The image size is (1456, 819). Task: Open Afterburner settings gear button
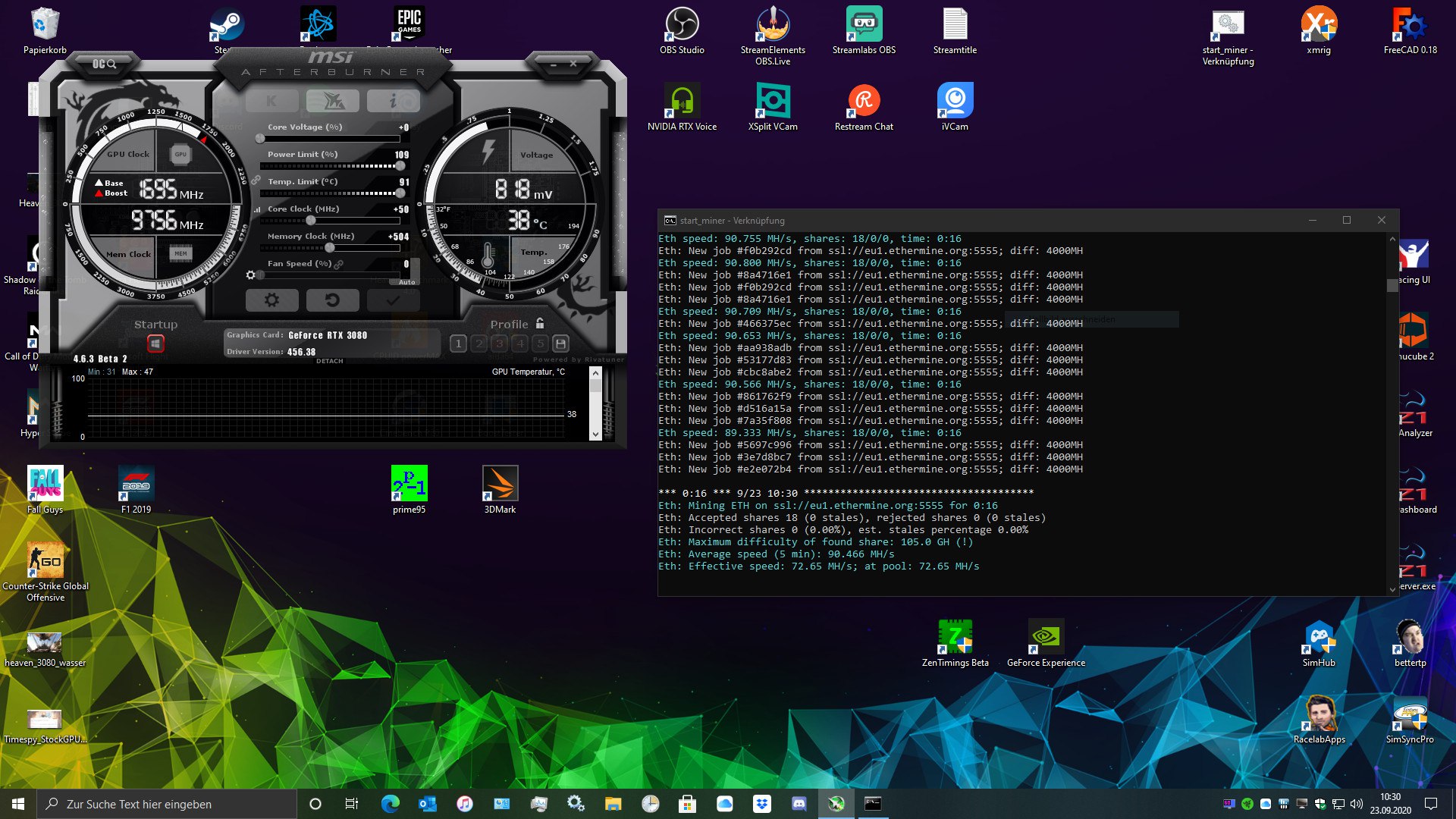(271, 300)
